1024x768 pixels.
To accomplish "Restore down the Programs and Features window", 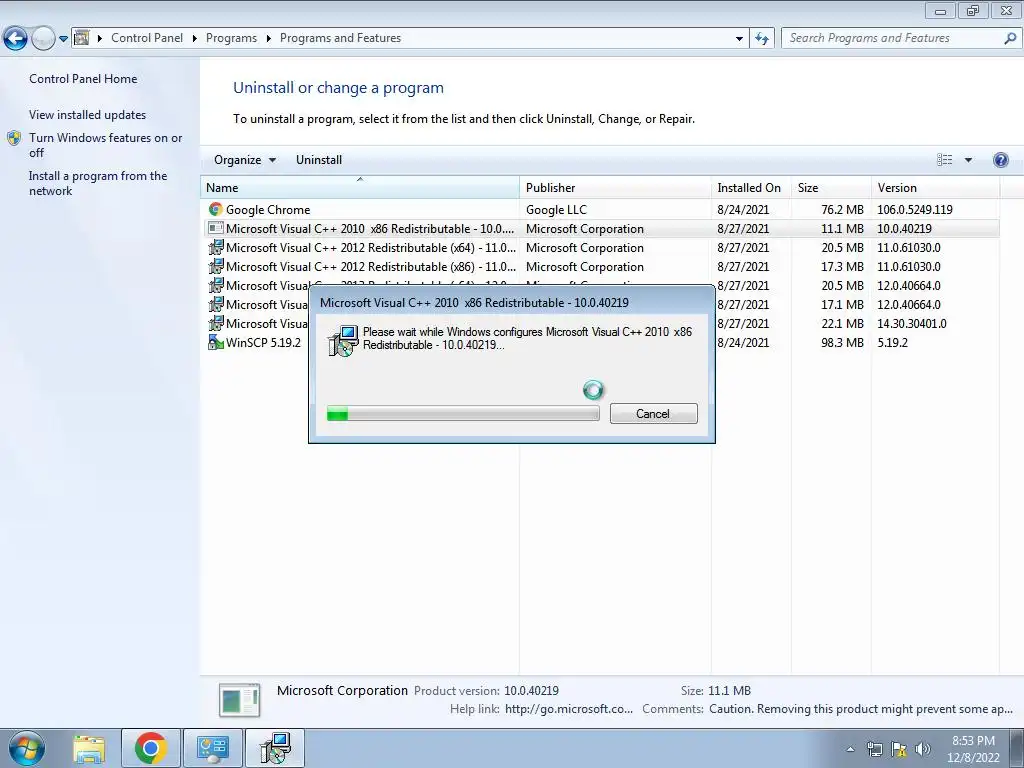I will 973,10.
